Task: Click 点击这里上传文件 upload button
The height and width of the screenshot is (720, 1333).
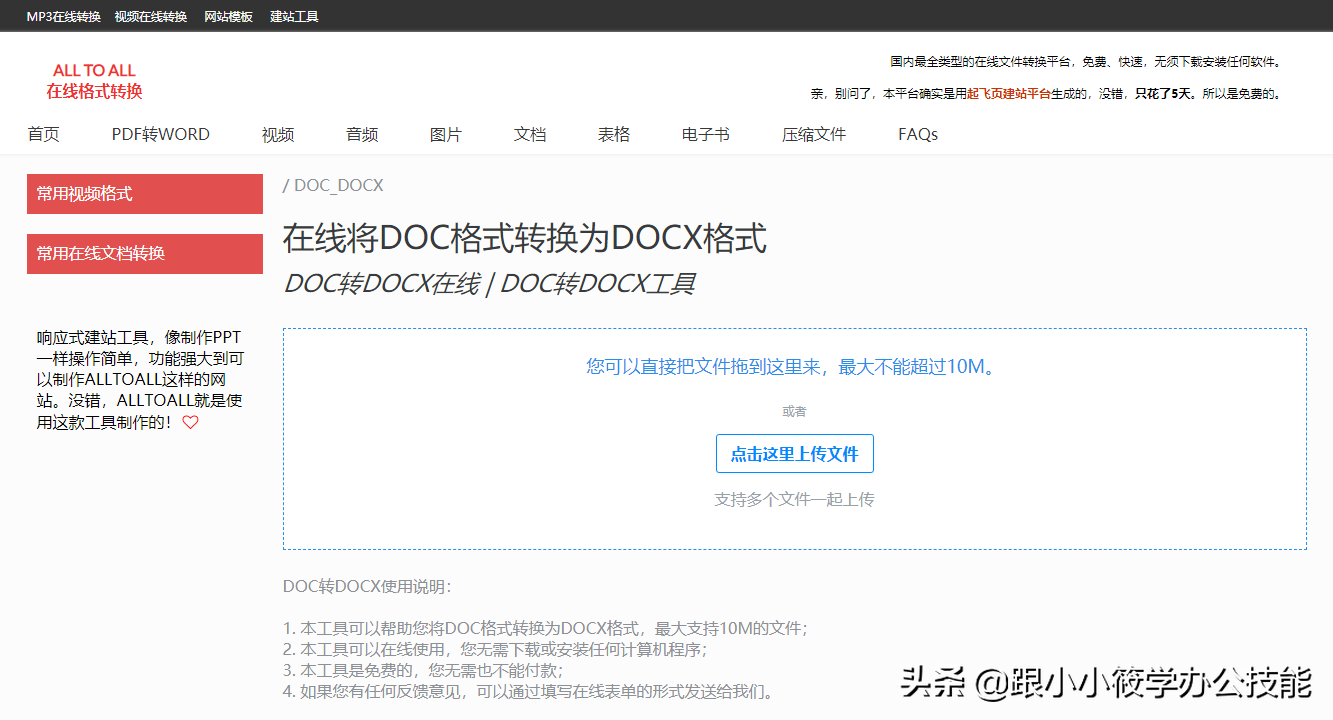Action: tap(795, 454)
